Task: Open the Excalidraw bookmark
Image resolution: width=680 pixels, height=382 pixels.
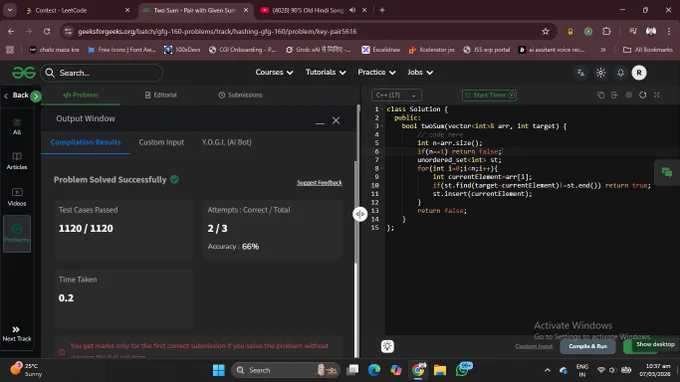Action: click(381, 50)
